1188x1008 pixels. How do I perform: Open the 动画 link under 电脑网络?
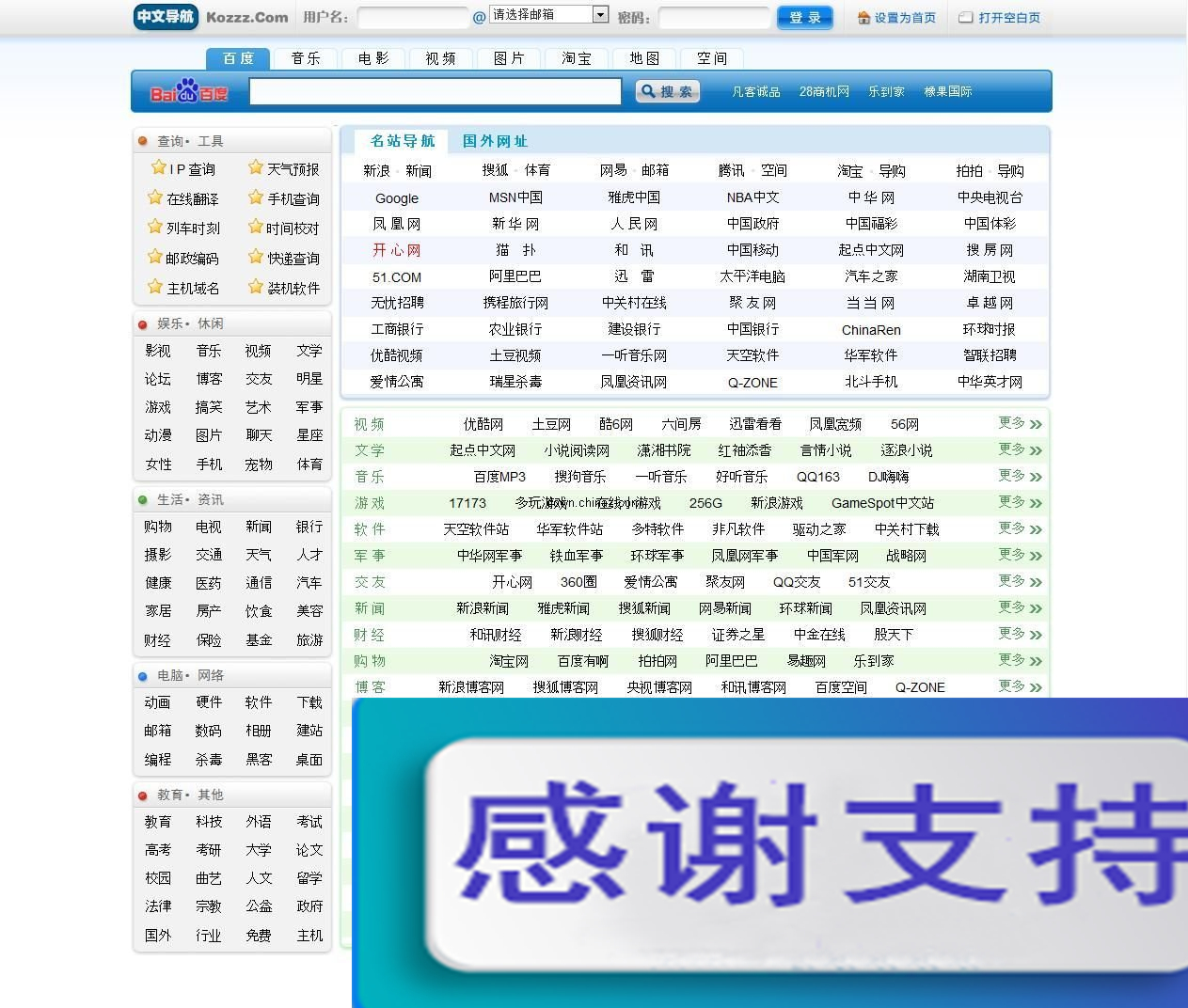pyautogui.click(x=158, y=702)
